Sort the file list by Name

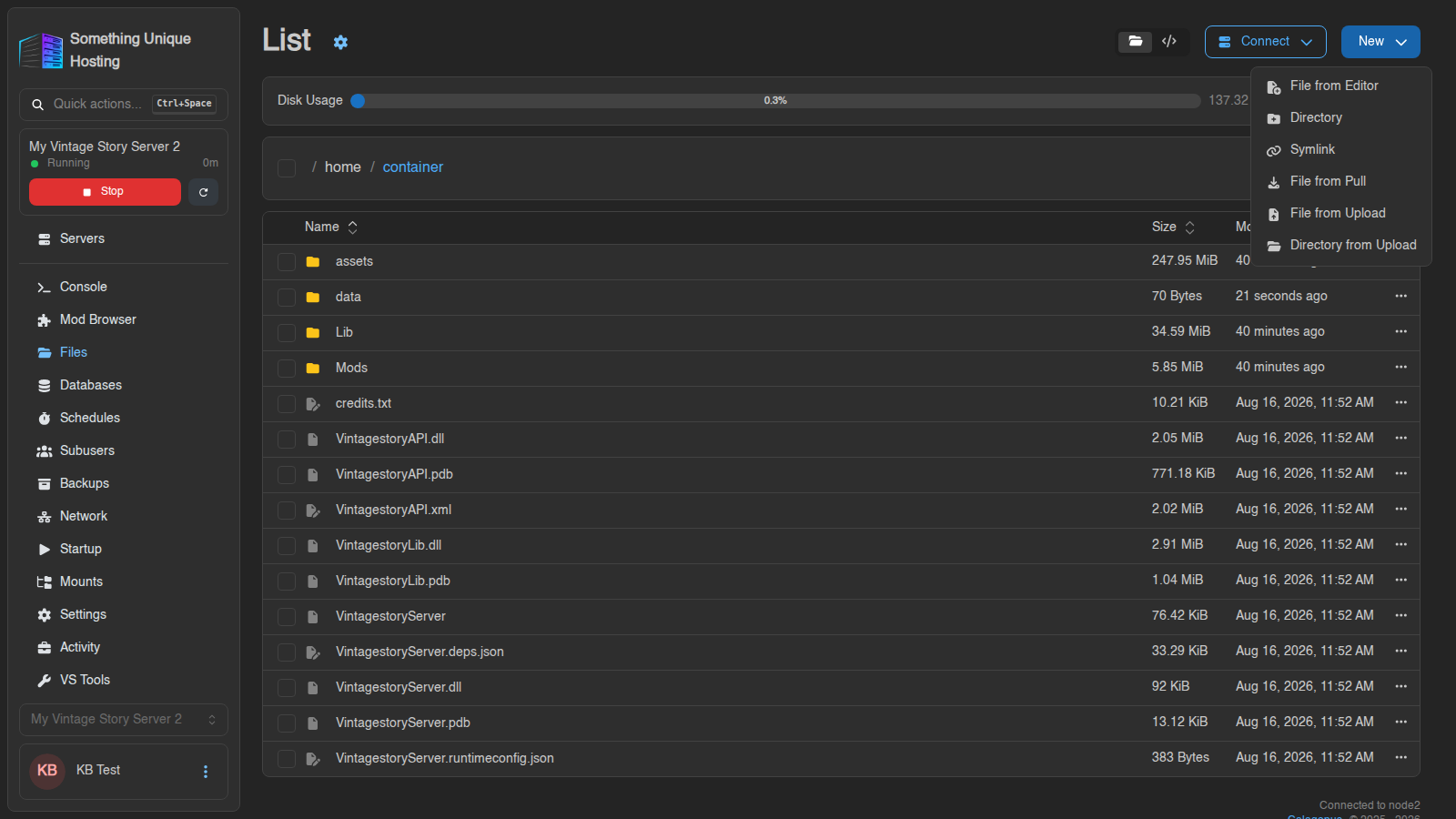[x=331, y=227]
